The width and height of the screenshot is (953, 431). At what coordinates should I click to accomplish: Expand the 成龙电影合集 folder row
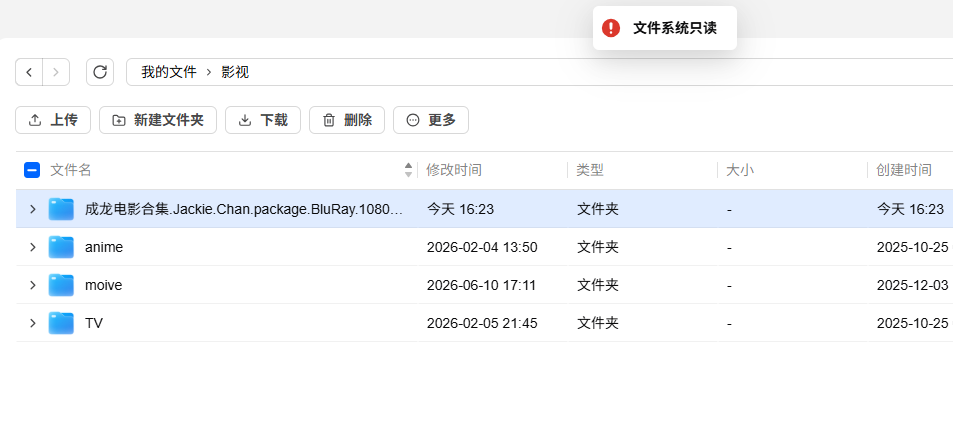(33, 209)
